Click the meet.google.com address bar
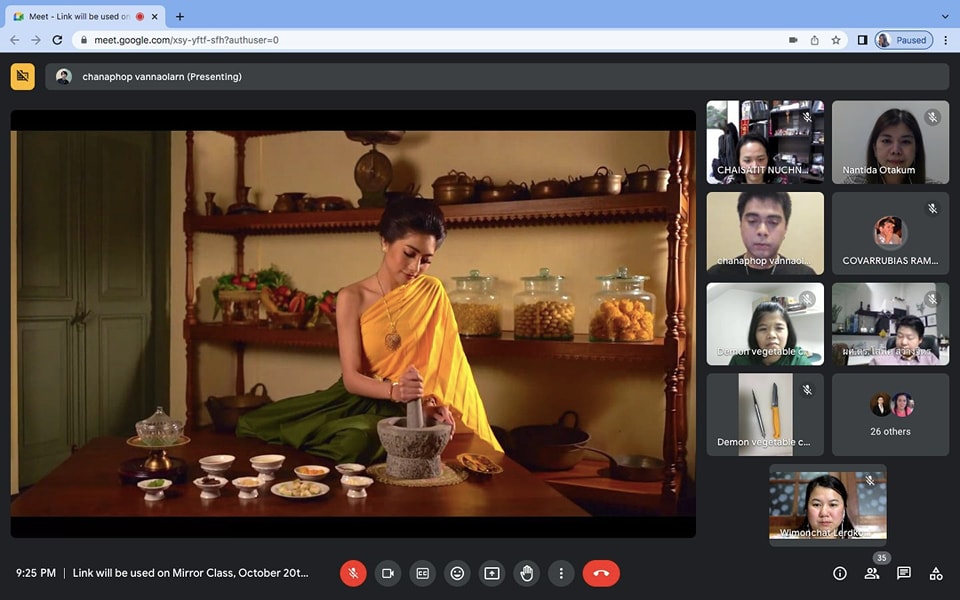Screen dimensions: 960x600 [x=400, y=40]
